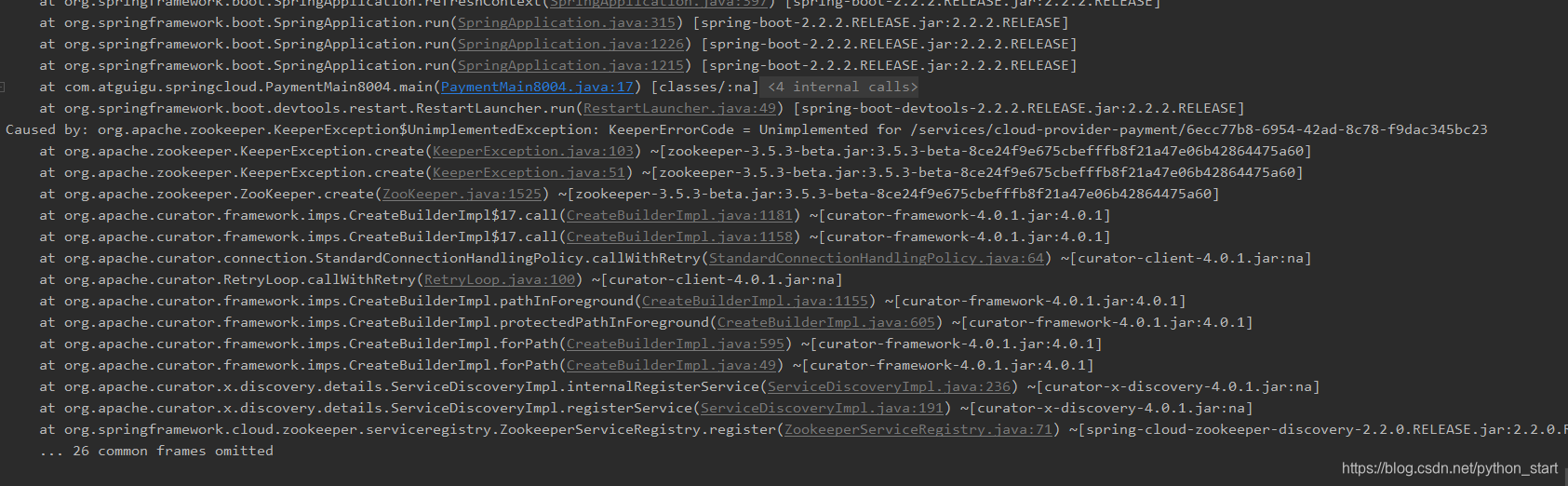Open StandardConnectionHandlingPolicy.java:64 link

coord(877,258)
